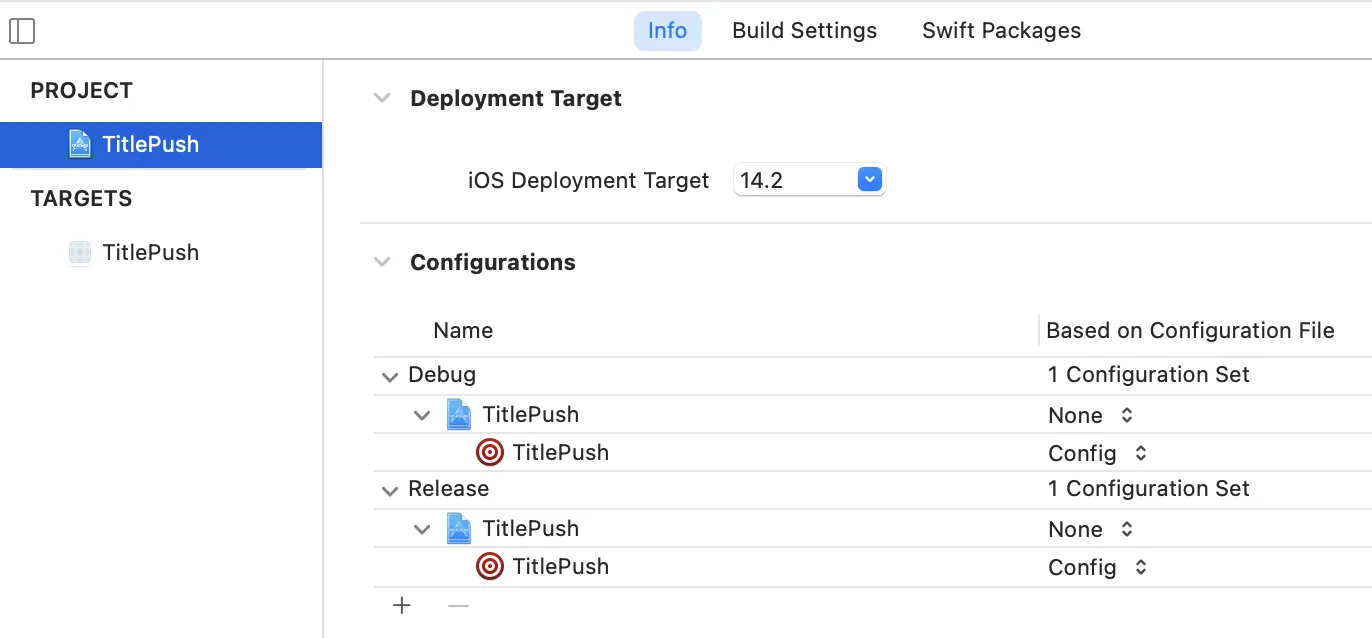This screenshot has height=638, width=1372.
Task: Open the iOS Deployment Target dropdown
Action: [x=869, y=180]
